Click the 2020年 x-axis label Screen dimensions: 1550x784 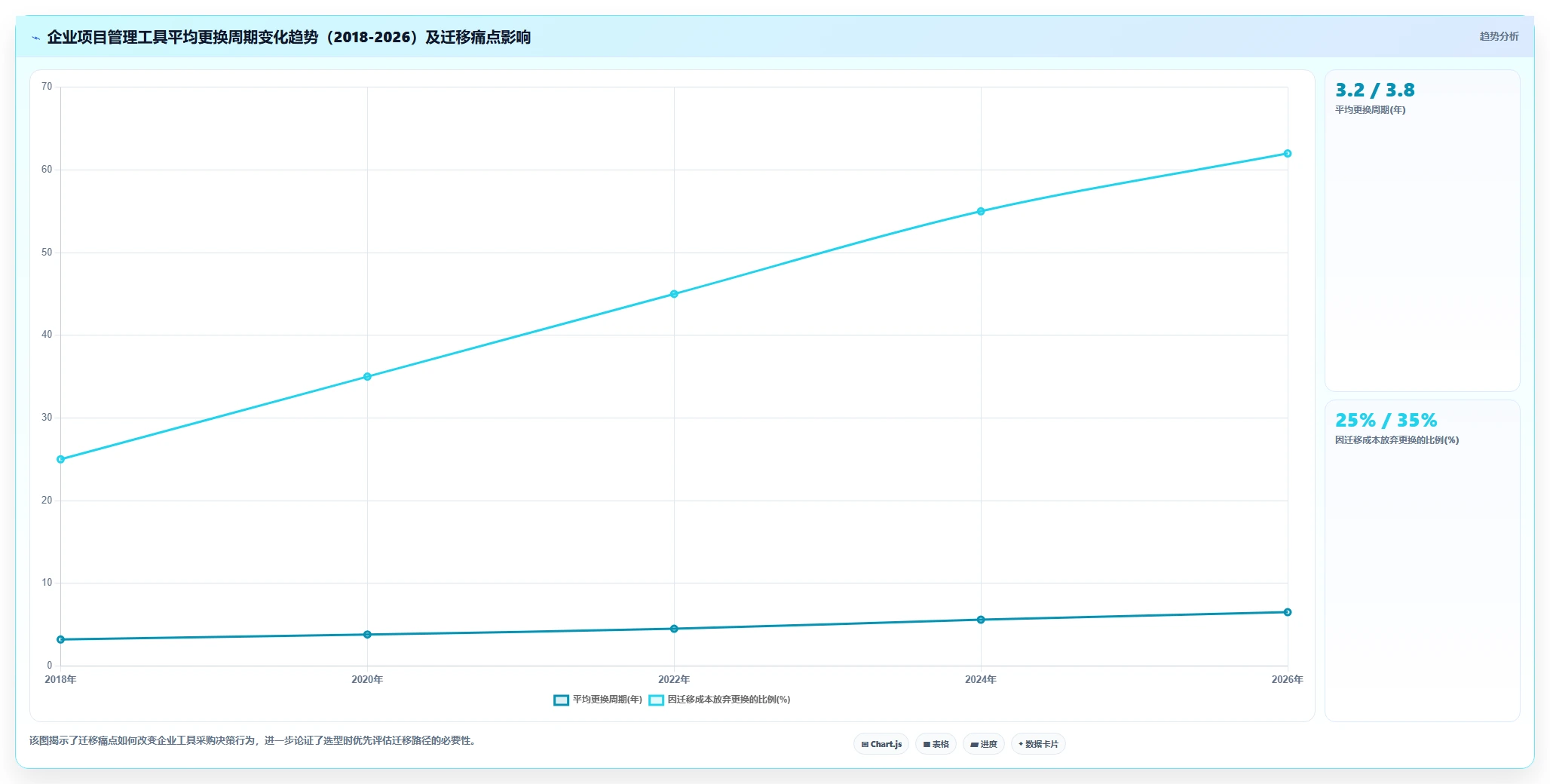pyautogui.click(x=367, y=679)
